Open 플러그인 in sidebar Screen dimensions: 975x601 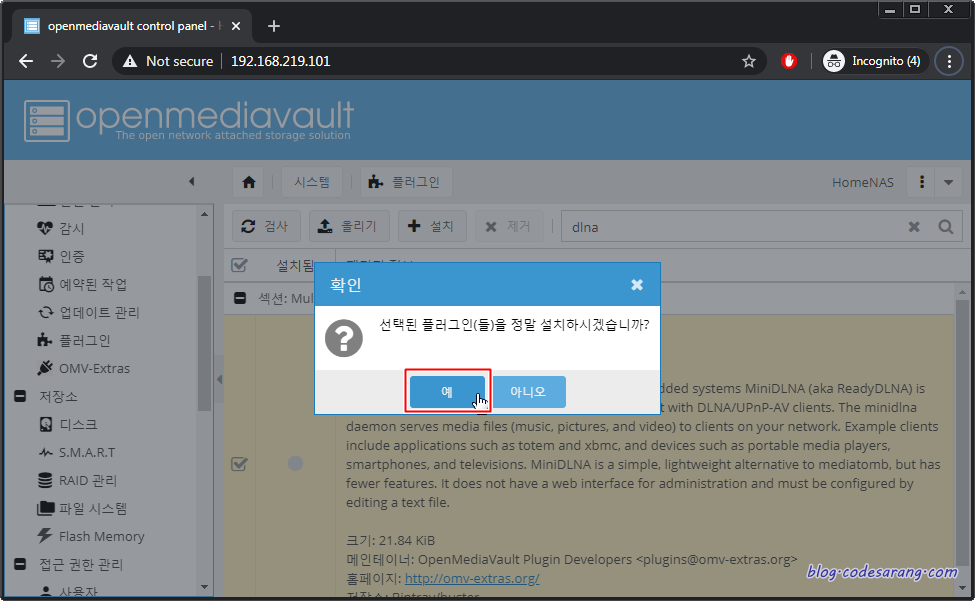pyautogui.click(x=73, y=340)
